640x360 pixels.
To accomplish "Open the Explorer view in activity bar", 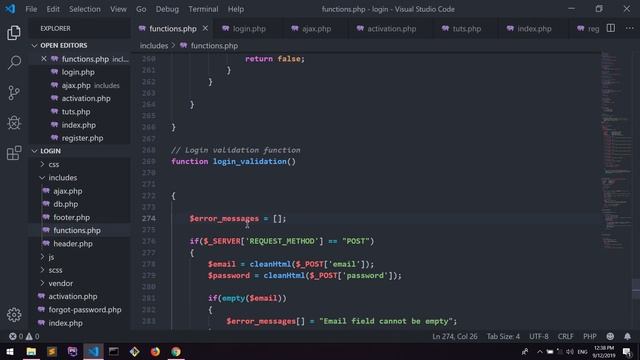I will pos(14,33).
